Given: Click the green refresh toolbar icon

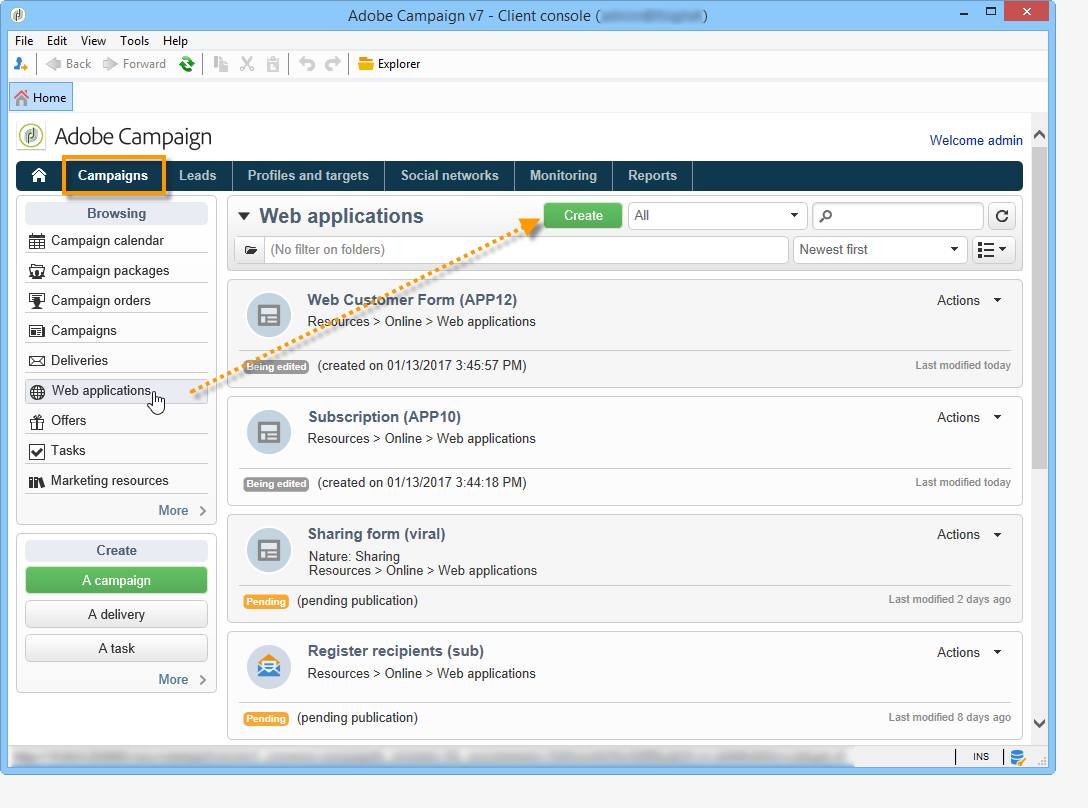Looking at the screenshot, I should pos(187,64).
